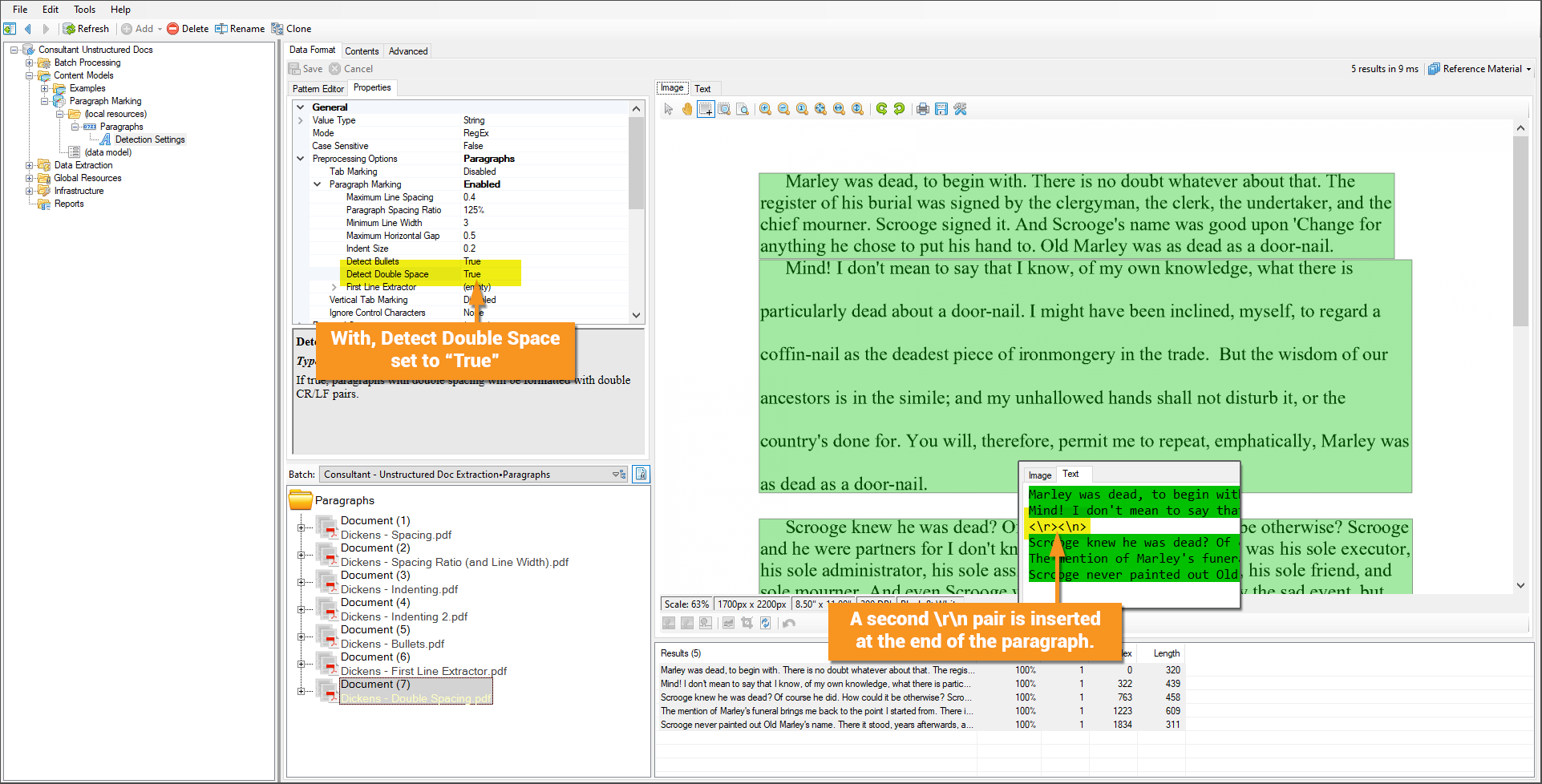Expand the Batch Processing tree node

(x=30, y=63)
